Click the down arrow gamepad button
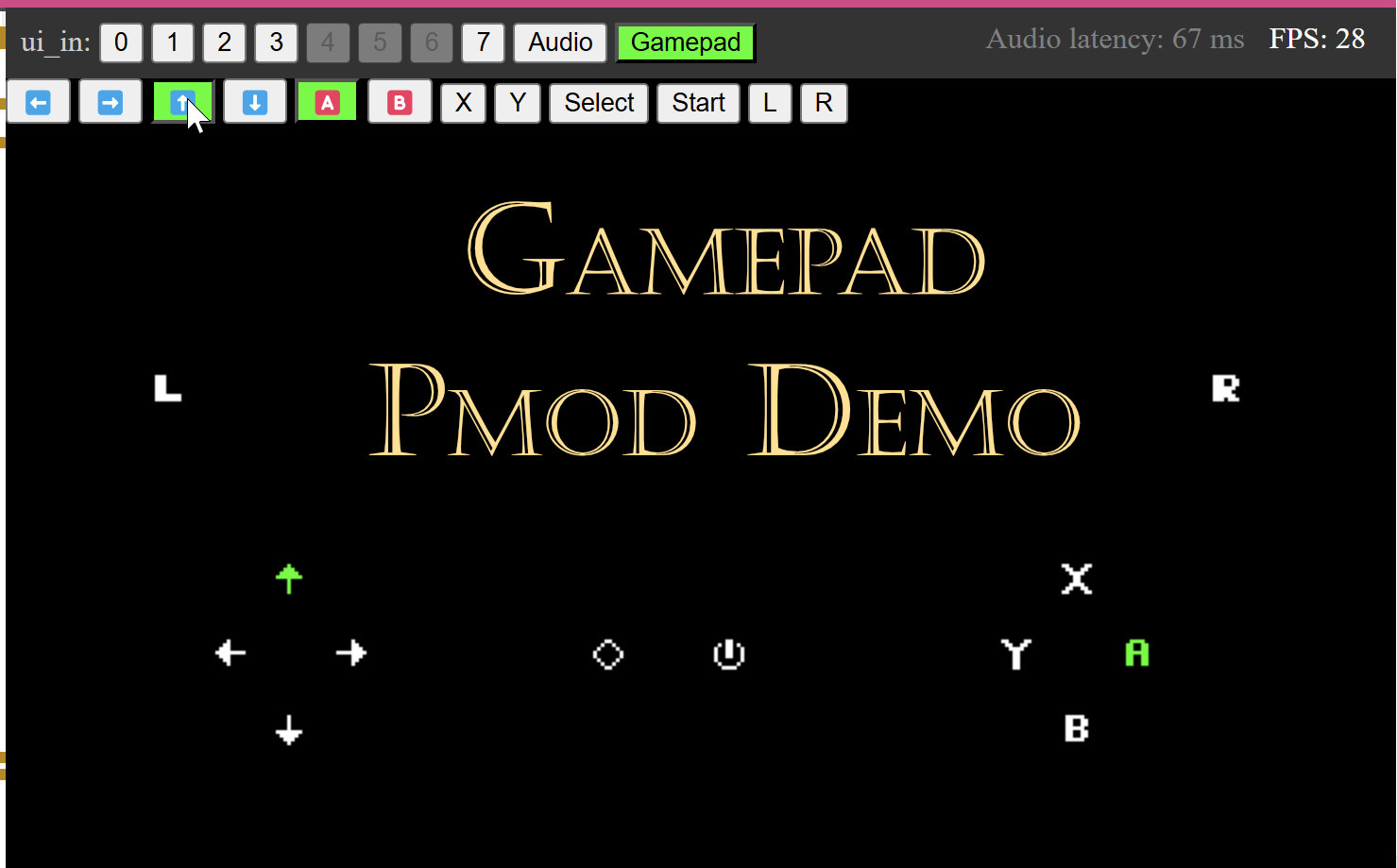This screenshot has height=868, width=1397. pos(255,102)
